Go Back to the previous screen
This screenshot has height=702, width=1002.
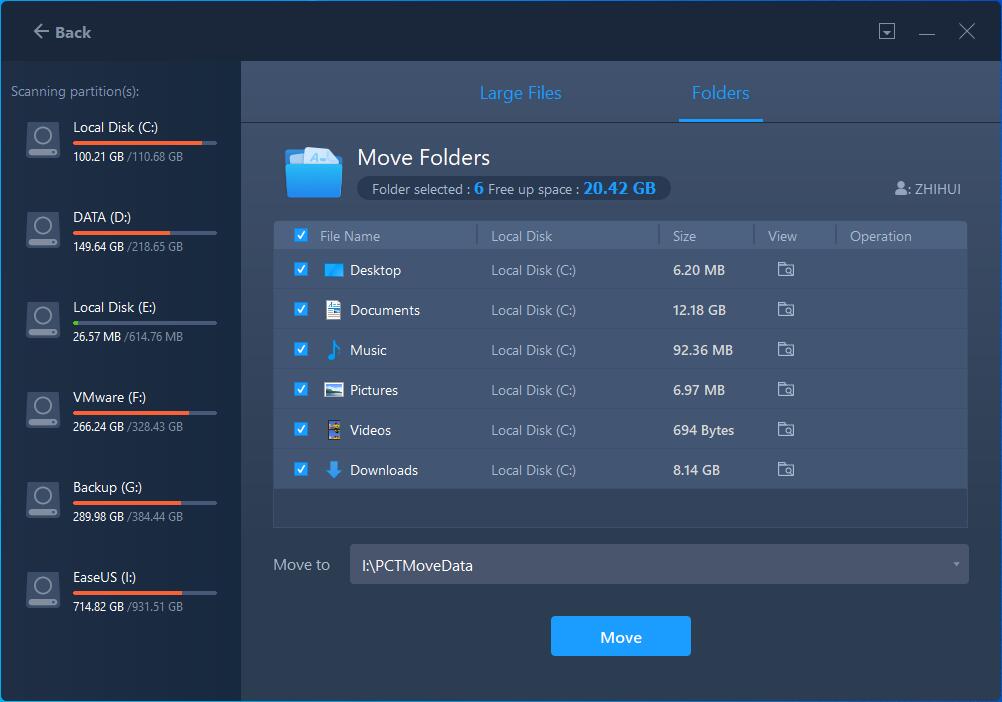62,32
